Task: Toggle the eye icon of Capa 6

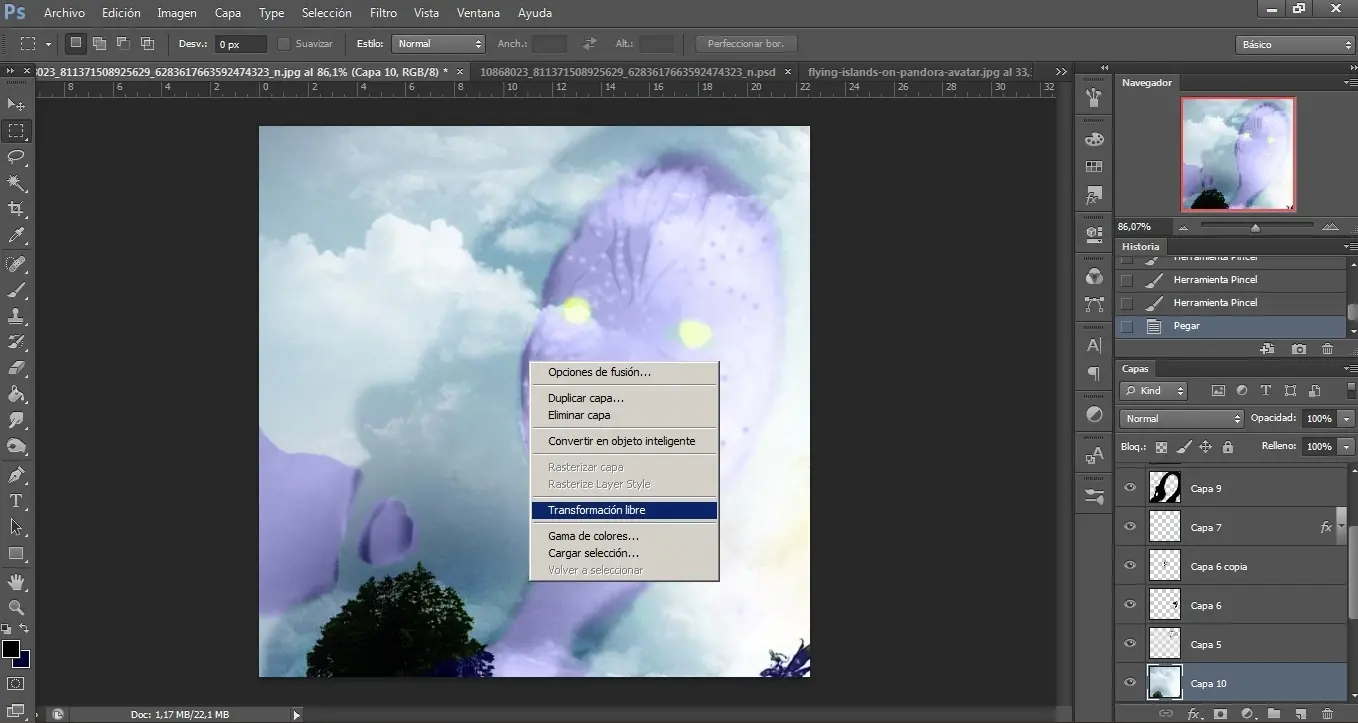Action: click(x=1130, y=605)
